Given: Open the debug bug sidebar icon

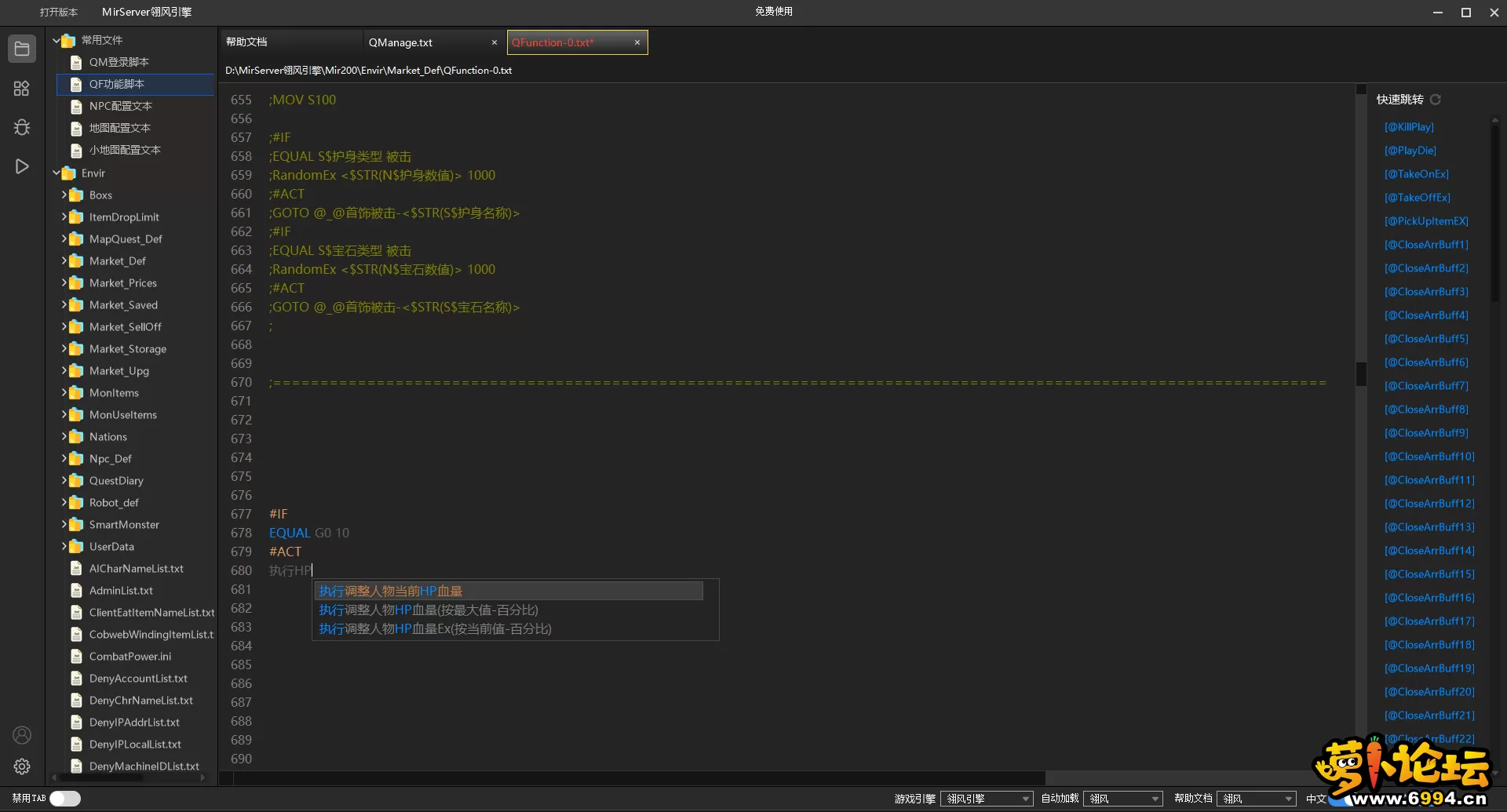Looking at the screenshot, I should click(x=22, y=127).
